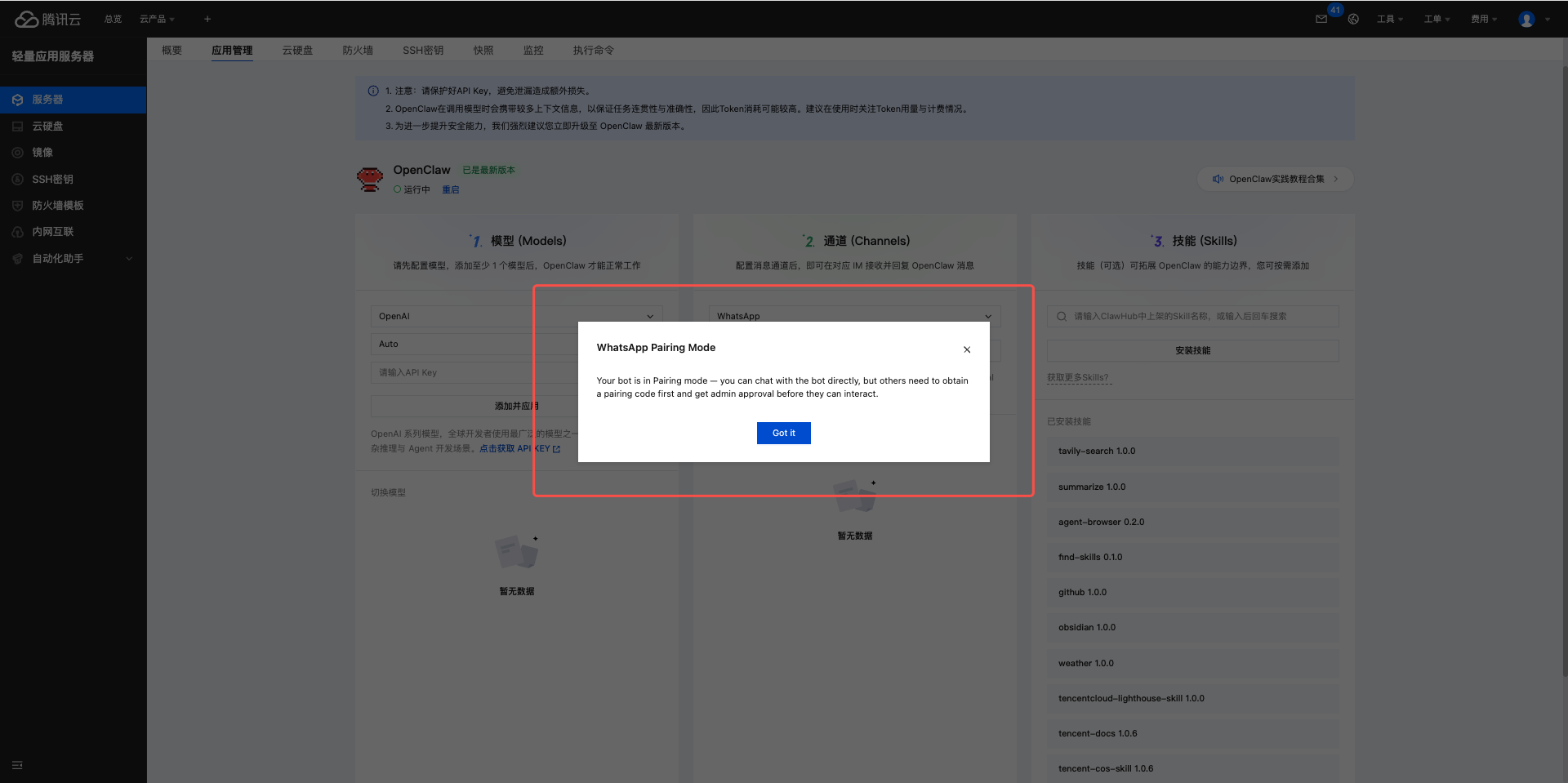This screenshot has width=1568, height=783.
Task: Open the 工具 dropdown in top bar
Action: (1389, 19)
